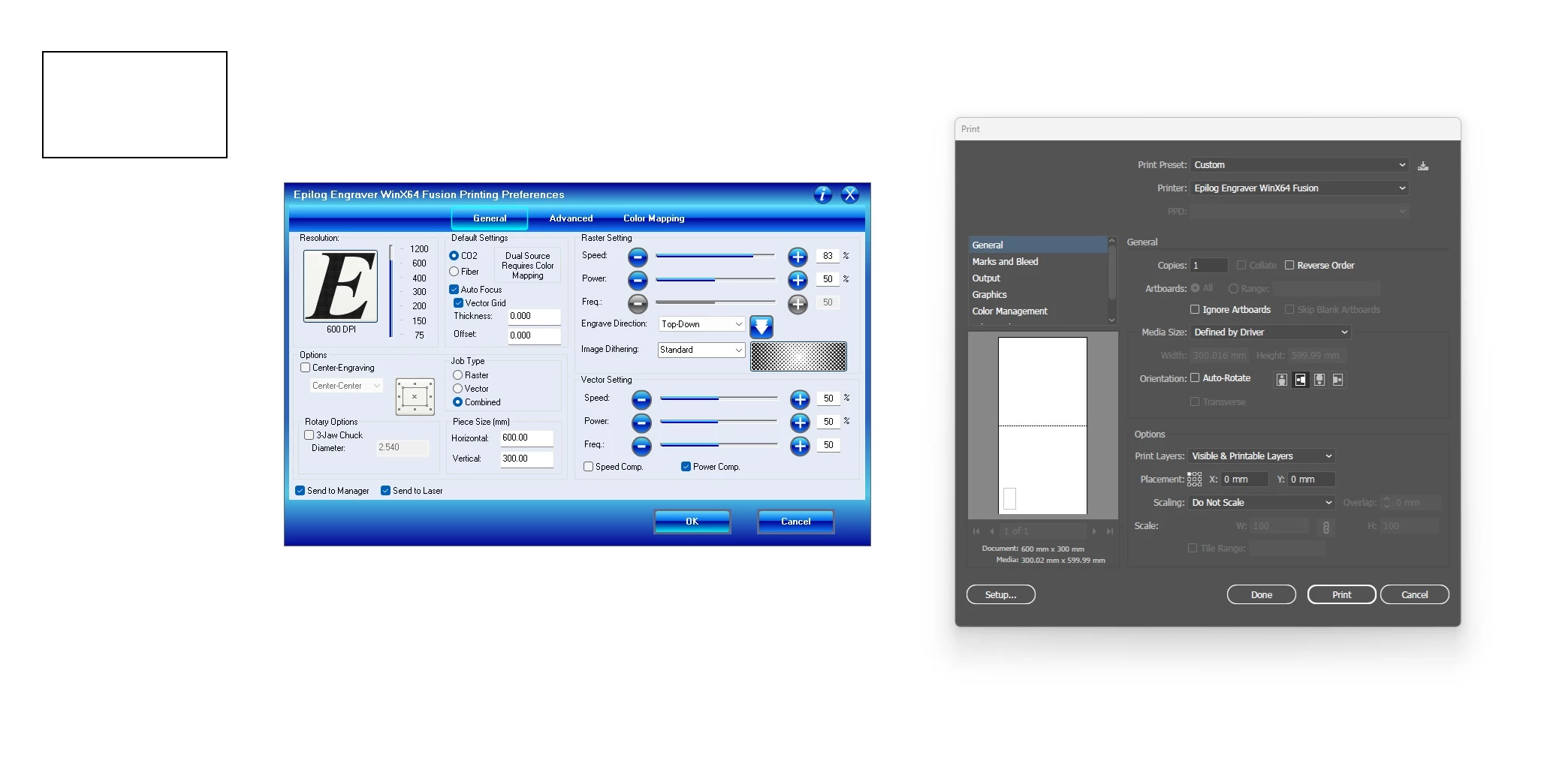Increase Vector Freq with plus button
The height and width of the screenshot is (782, 1568).
[800, 447]
